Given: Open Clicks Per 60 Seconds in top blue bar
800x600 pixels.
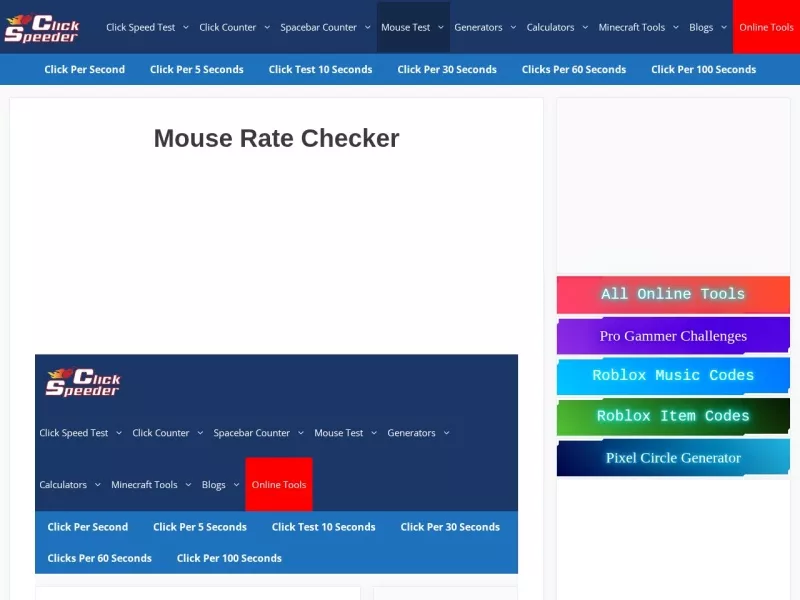Looking at the screenshot, I should click(x=573, y=69).
